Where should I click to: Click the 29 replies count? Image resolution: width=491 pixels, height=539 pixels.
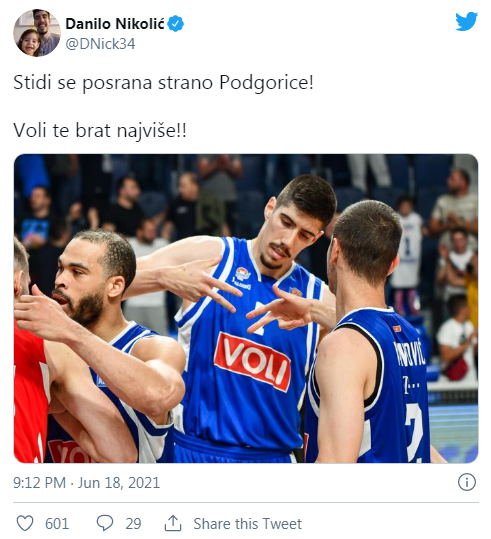(x=133, y=524)
